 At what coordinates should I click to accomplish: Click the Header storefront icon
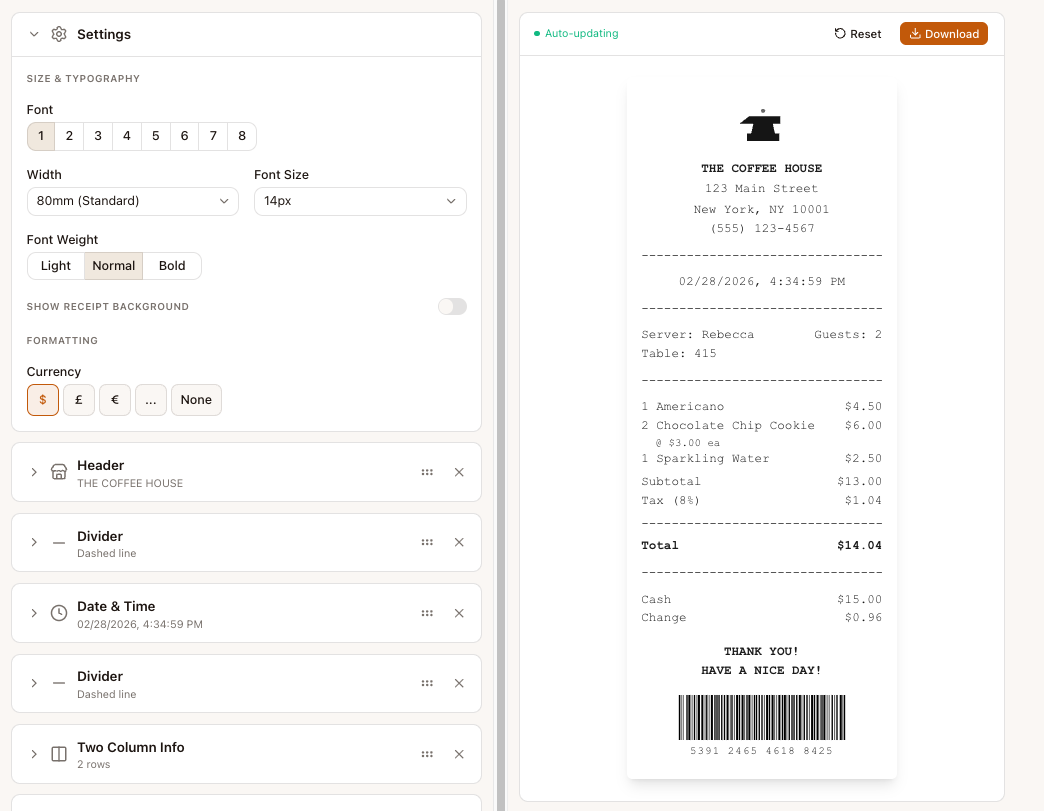coord(59,472)
